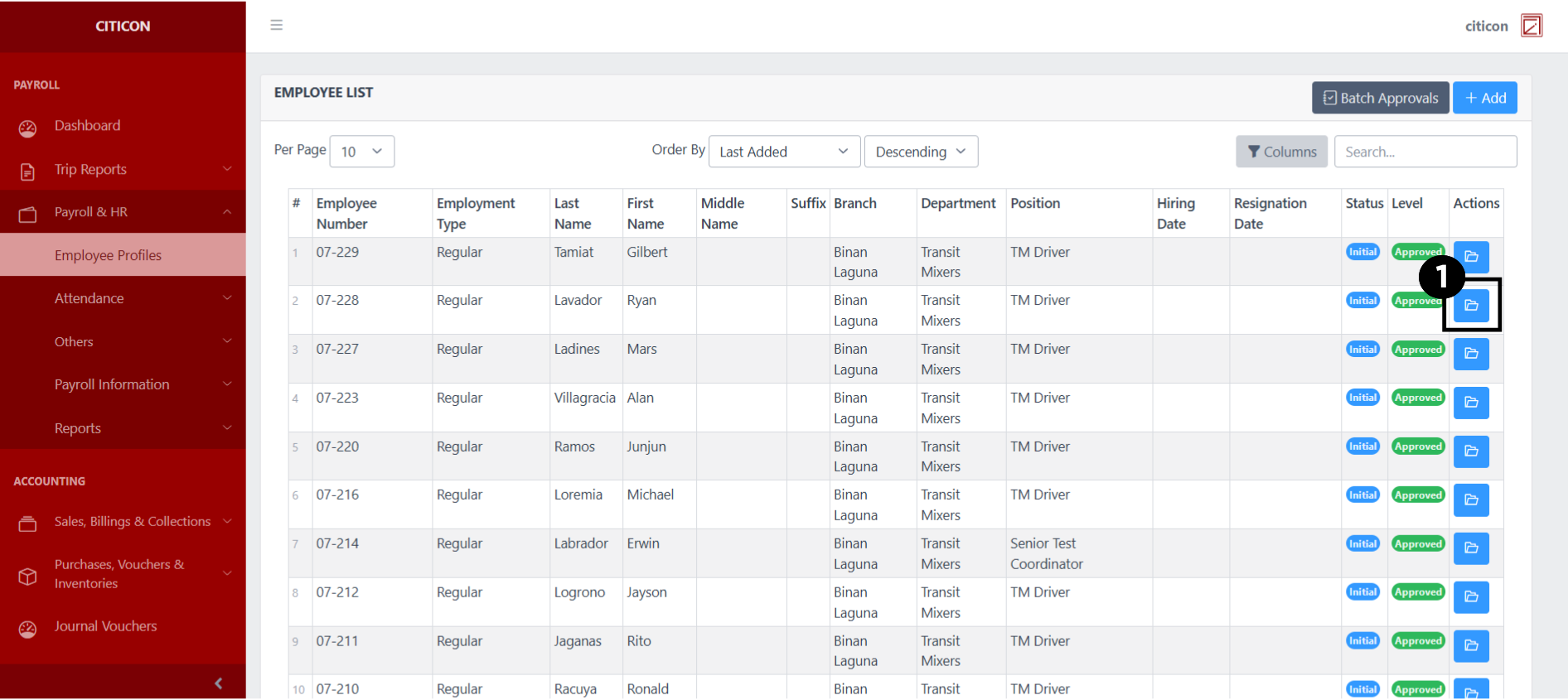
Task: Open folder icon for Villagracia row
Action: [x=1471, y=403]
